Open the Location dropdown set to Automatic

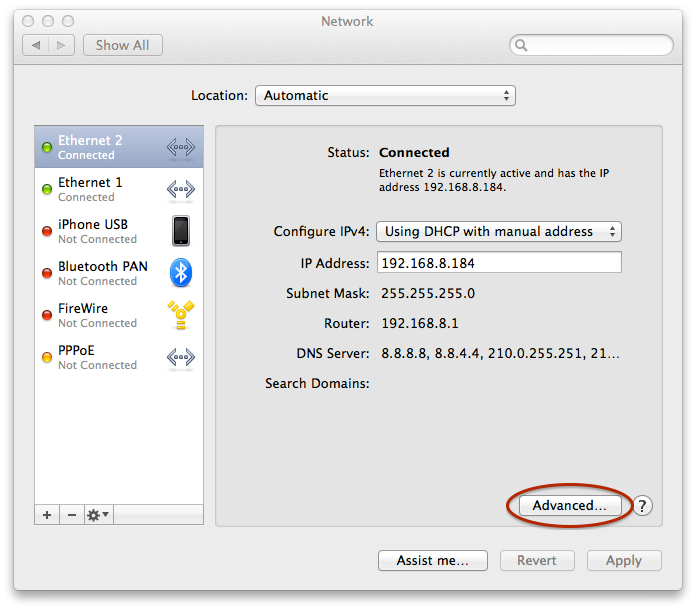click(385, 95)
